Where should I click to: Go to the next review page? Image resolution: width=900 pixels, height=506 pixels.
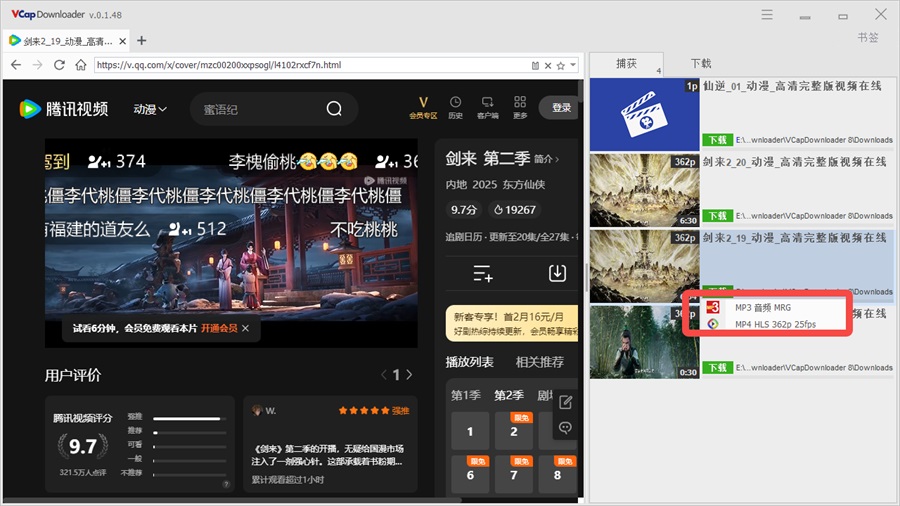click(x=409, y=375)
